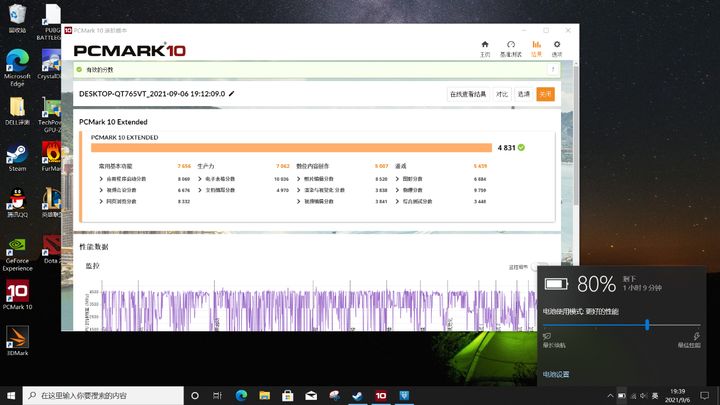This screenshot has width=720, height=405.
Task: Click the view results online button
Action: click(x=468, y=94)
